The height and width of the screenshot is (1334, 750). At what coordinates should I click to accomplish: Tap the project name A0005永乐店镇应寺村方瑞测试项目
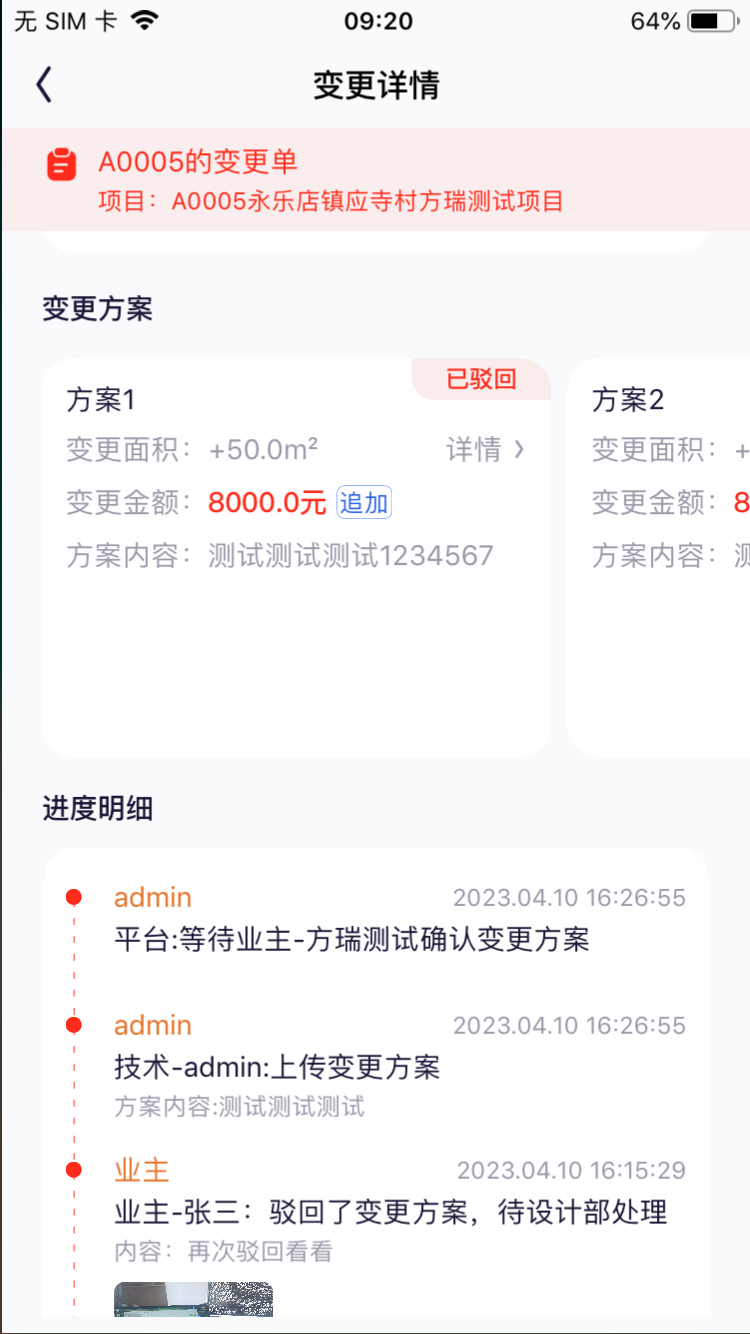(x=368, y=201)
